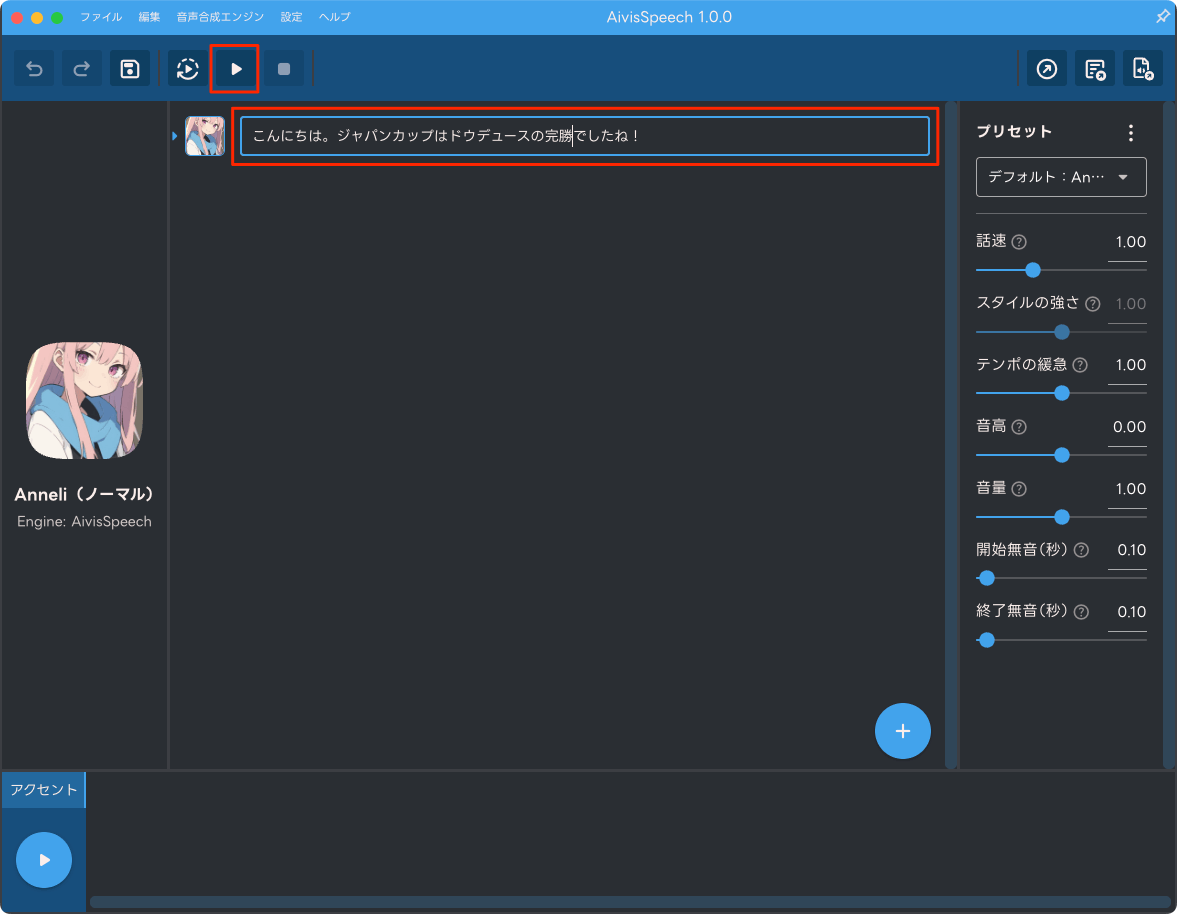Open the preset options menu via three dots
Image resolution: width=1177 pixels, height=914 pixels.
1130,131
